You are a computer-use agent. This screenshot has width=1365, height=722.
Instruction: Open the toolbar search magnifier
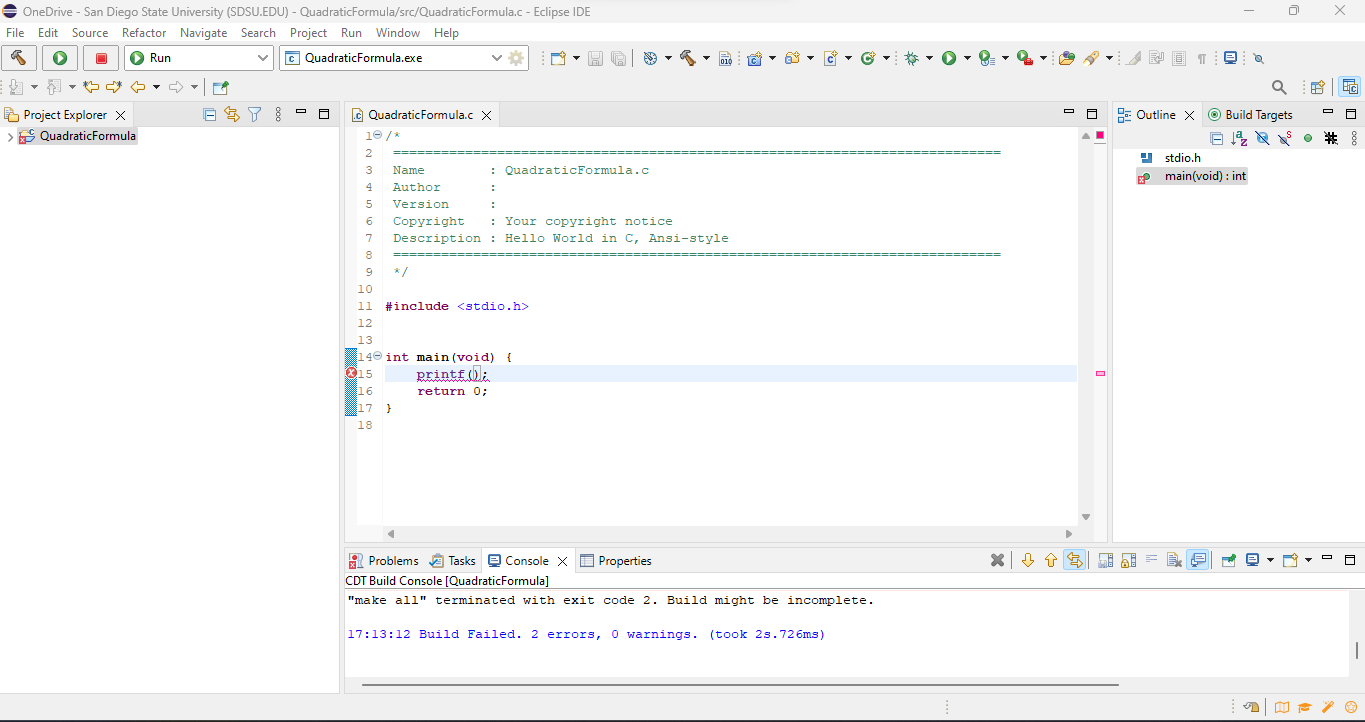point(1279,88)
